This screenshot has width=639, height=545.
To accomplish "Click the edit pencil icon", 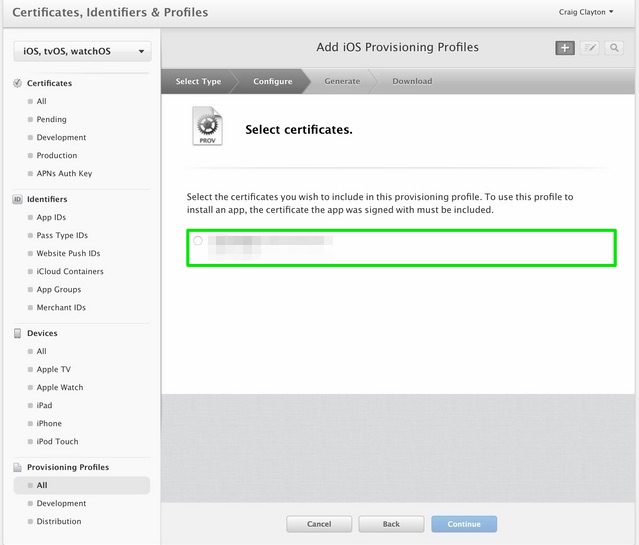I will 589,48.
